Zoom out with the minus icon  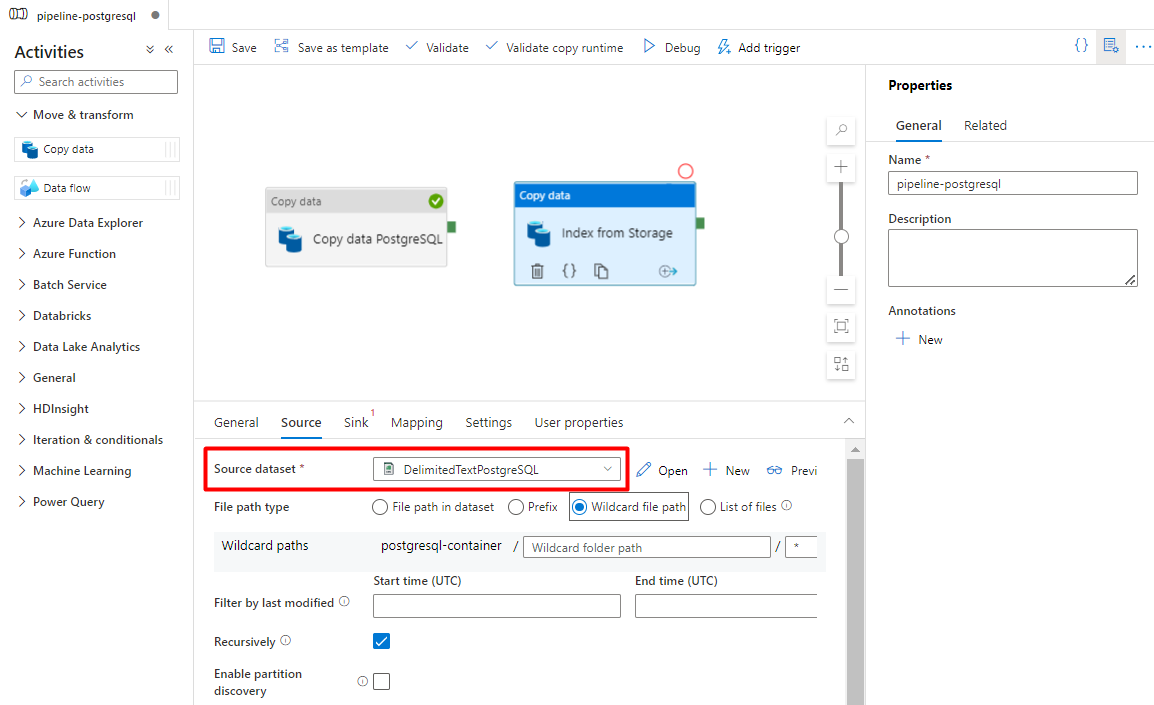[x=841, y=290]
